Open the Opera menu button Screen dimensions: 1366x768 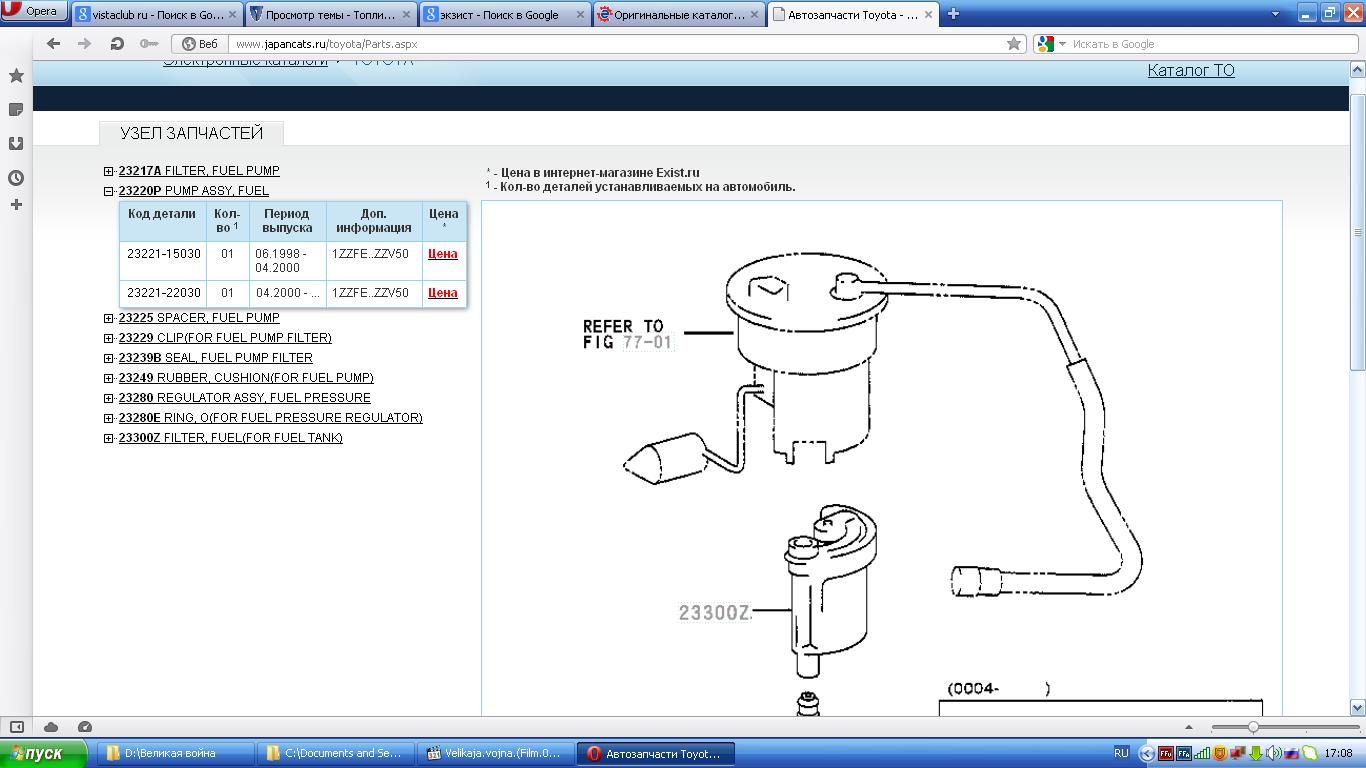pos(34,12)
